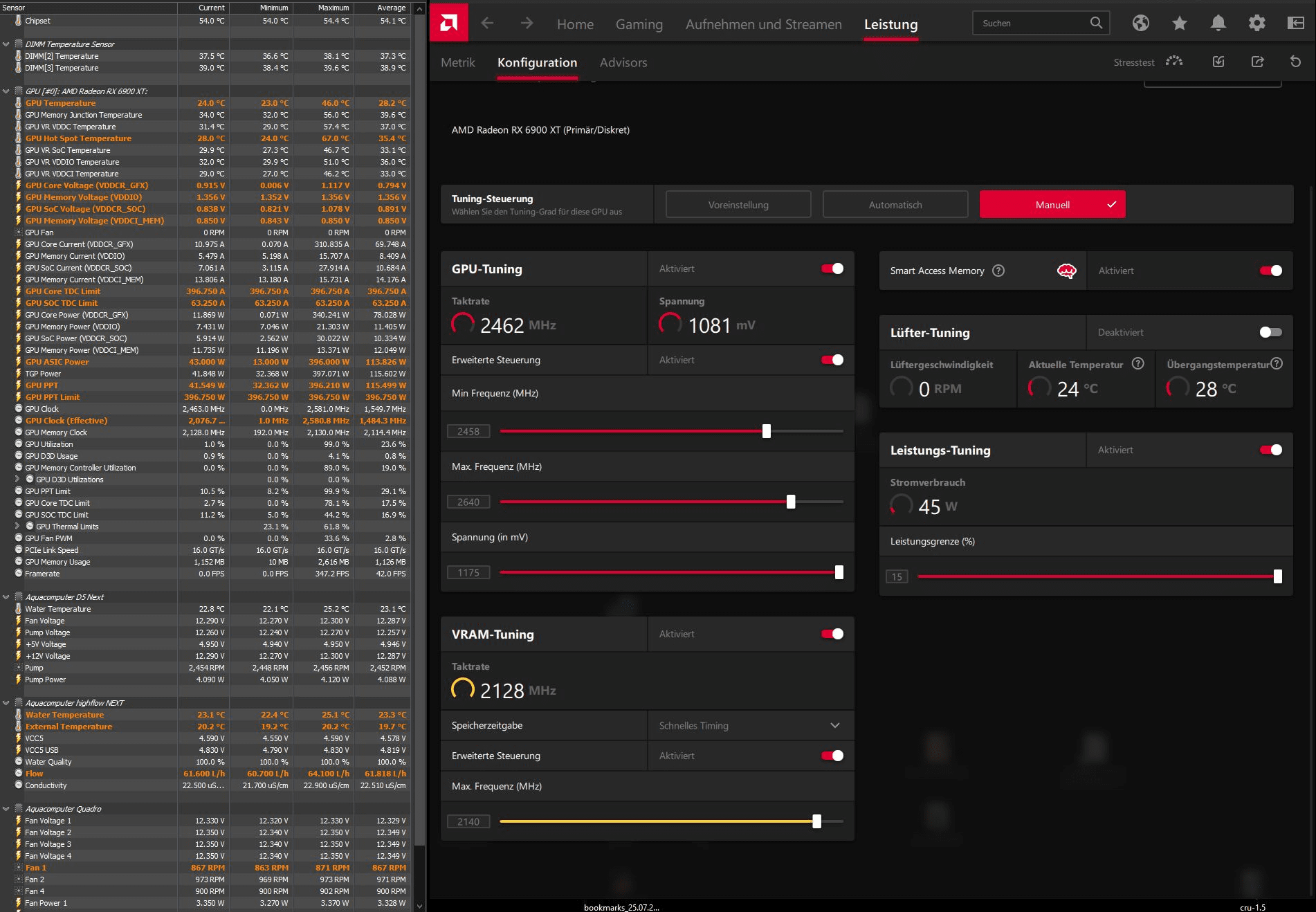This screenshot has height=912, width=1316.
Task: Click the load profile import icon
Action: coord(1219,62)
